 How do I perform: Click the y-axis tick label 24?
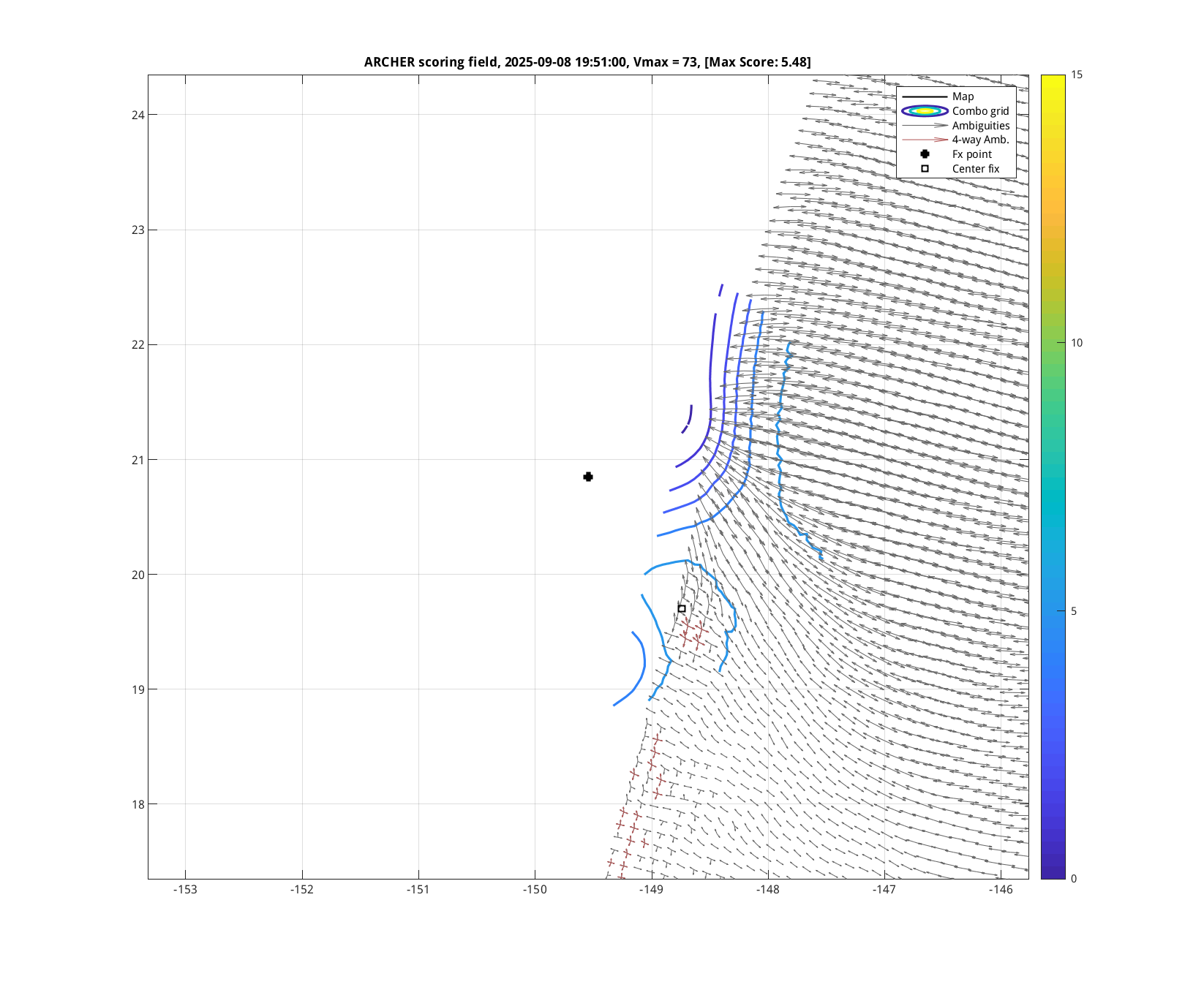click(x=138, y=115)
